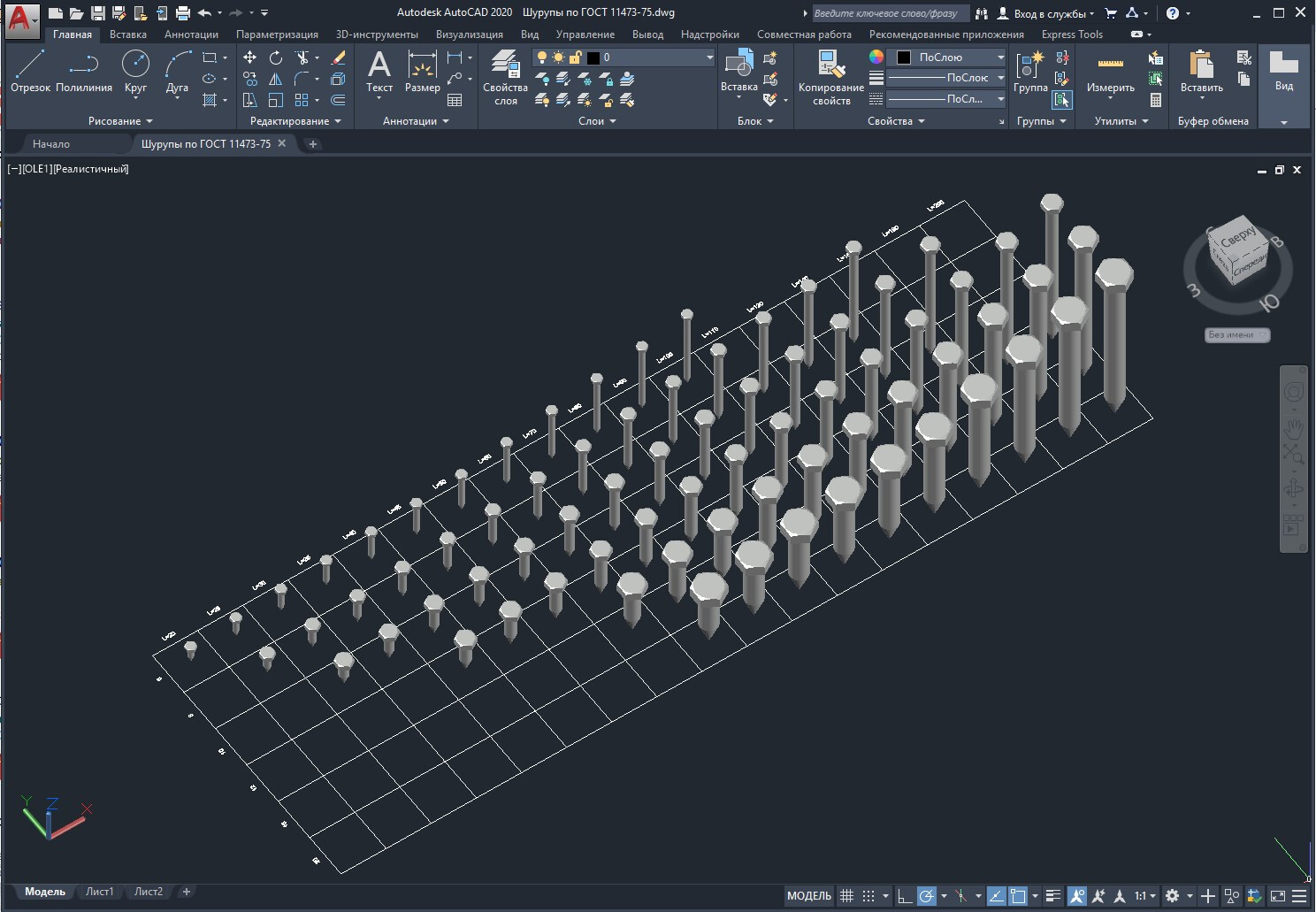Click the МОДЕЛЬ status bar button
This screenshot has width=1316, height=912.
click(x=809, y=896)
